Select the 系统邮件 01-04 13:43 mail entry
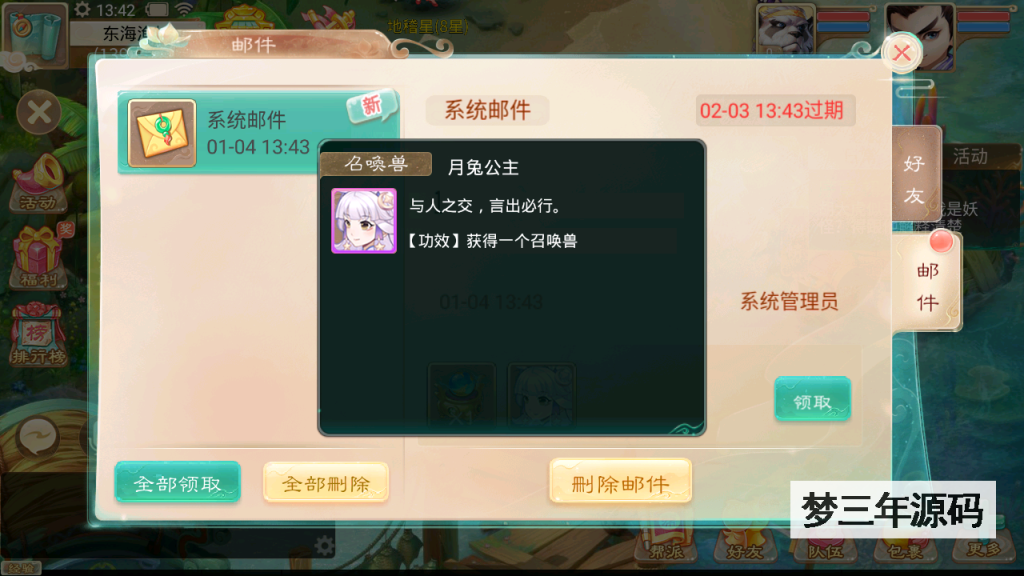 point(259,133)
